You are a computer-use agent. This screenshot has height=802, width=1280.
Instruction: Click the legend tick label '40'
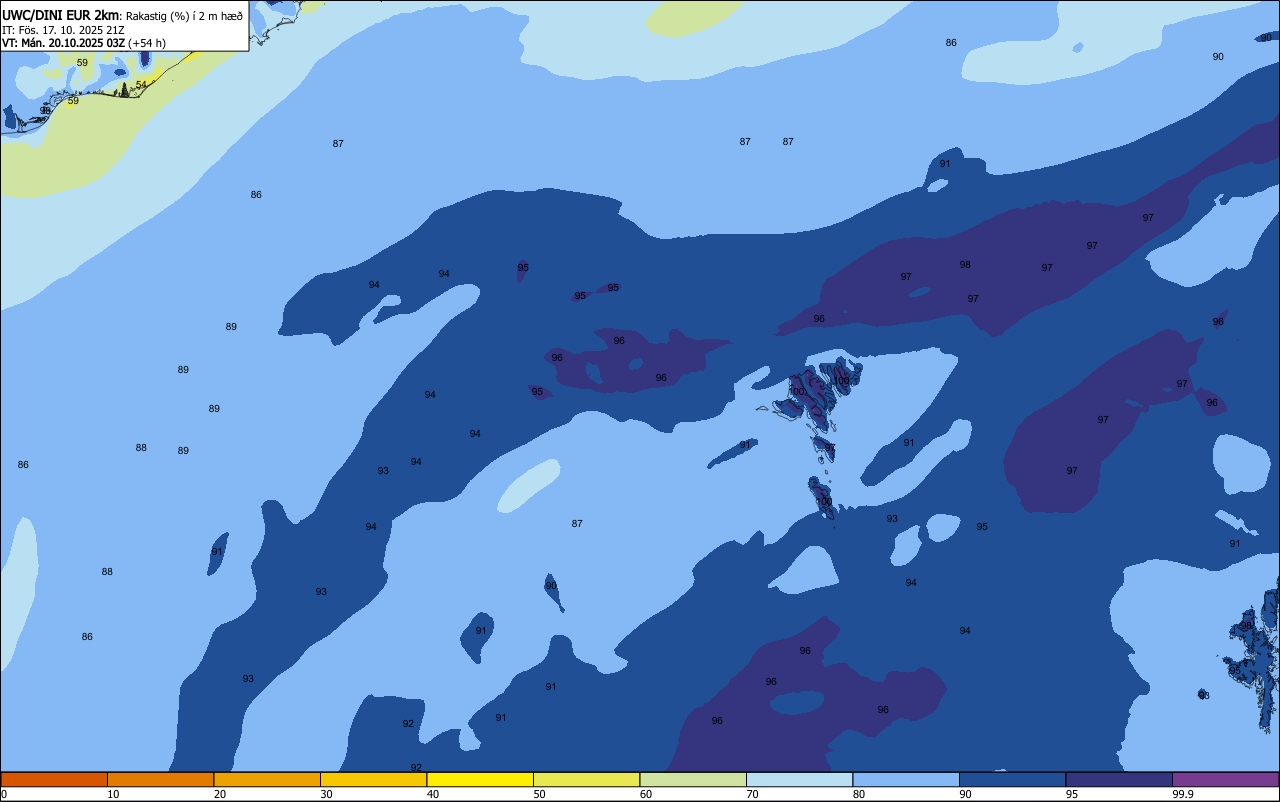tap(433, 794)
